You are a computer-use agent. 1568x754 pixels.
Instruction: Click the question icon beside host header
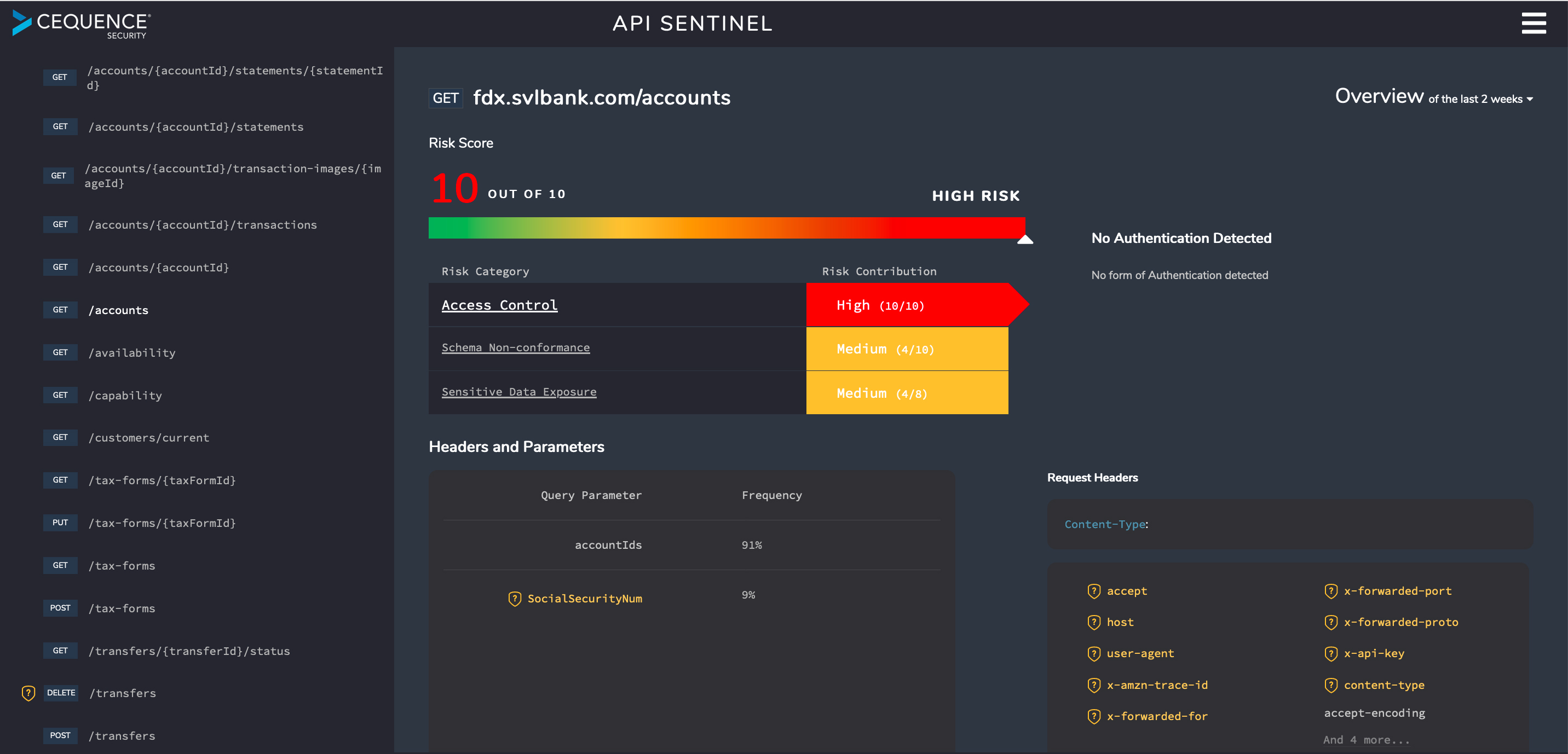(x=1093, y=622)
